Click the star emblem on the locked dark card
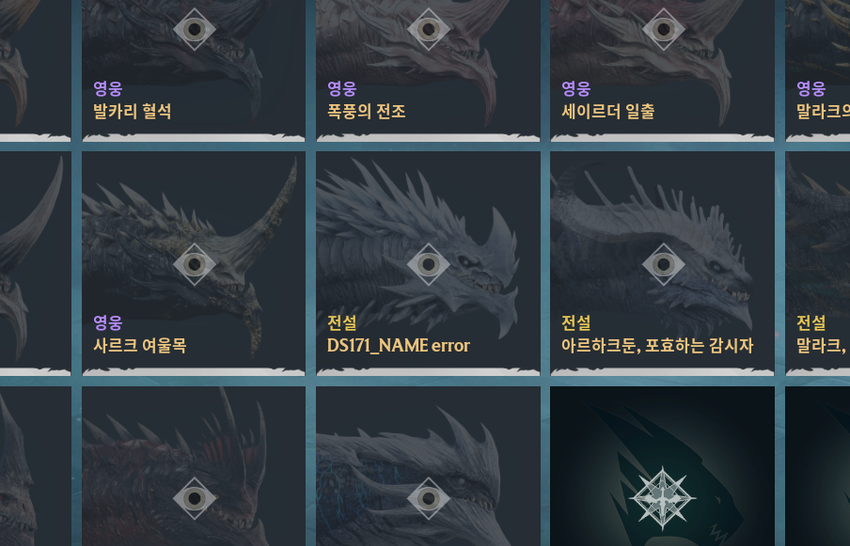850x546 pixels. point(662,498)
